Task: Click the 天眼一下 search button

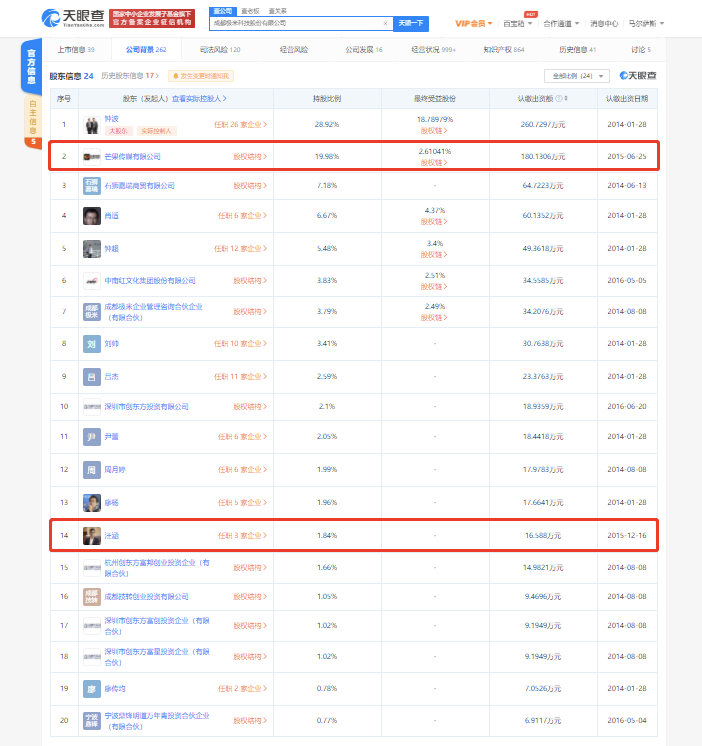Action: (411, 23)
